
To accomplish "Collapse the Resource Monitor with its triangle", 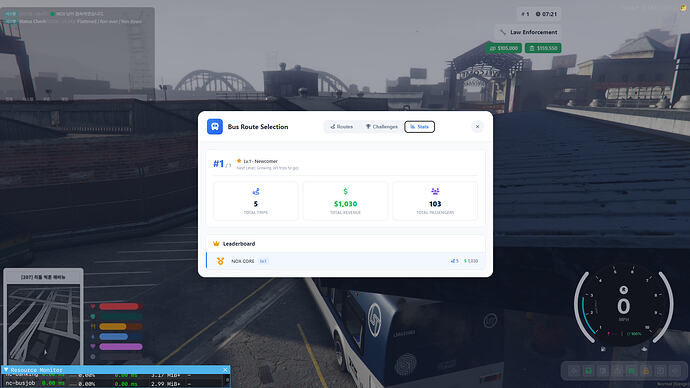I will 6,370.
